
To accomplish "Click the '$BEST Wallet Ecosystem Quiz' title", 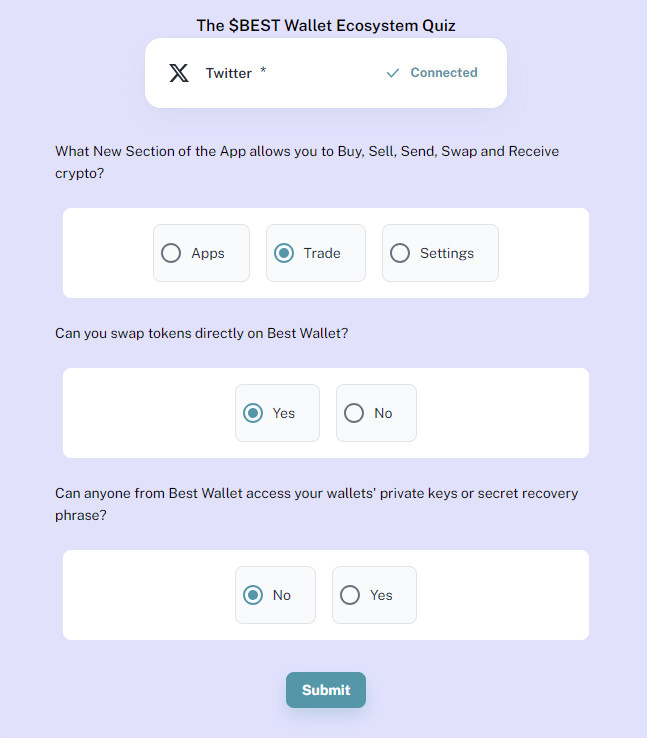I will point(326,25).
